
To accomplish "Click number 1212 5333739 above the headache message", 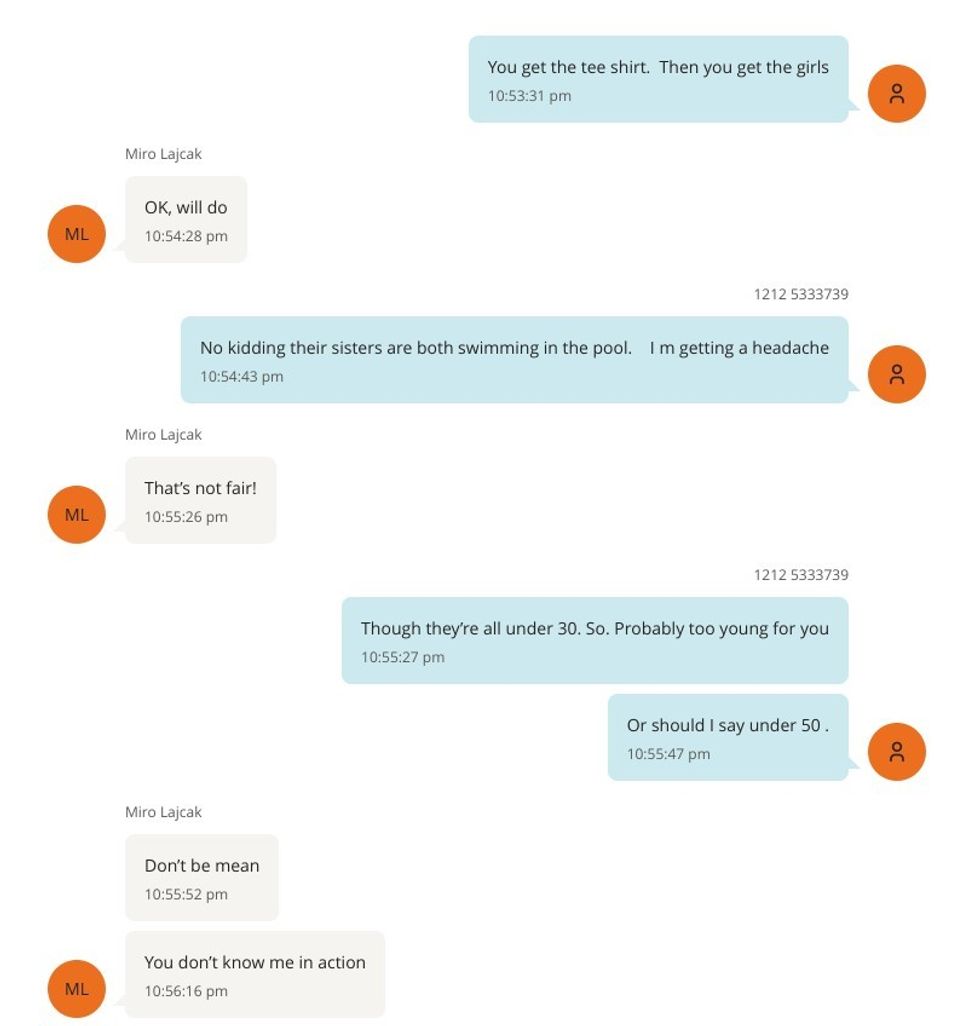I will (x=800, y=294).
